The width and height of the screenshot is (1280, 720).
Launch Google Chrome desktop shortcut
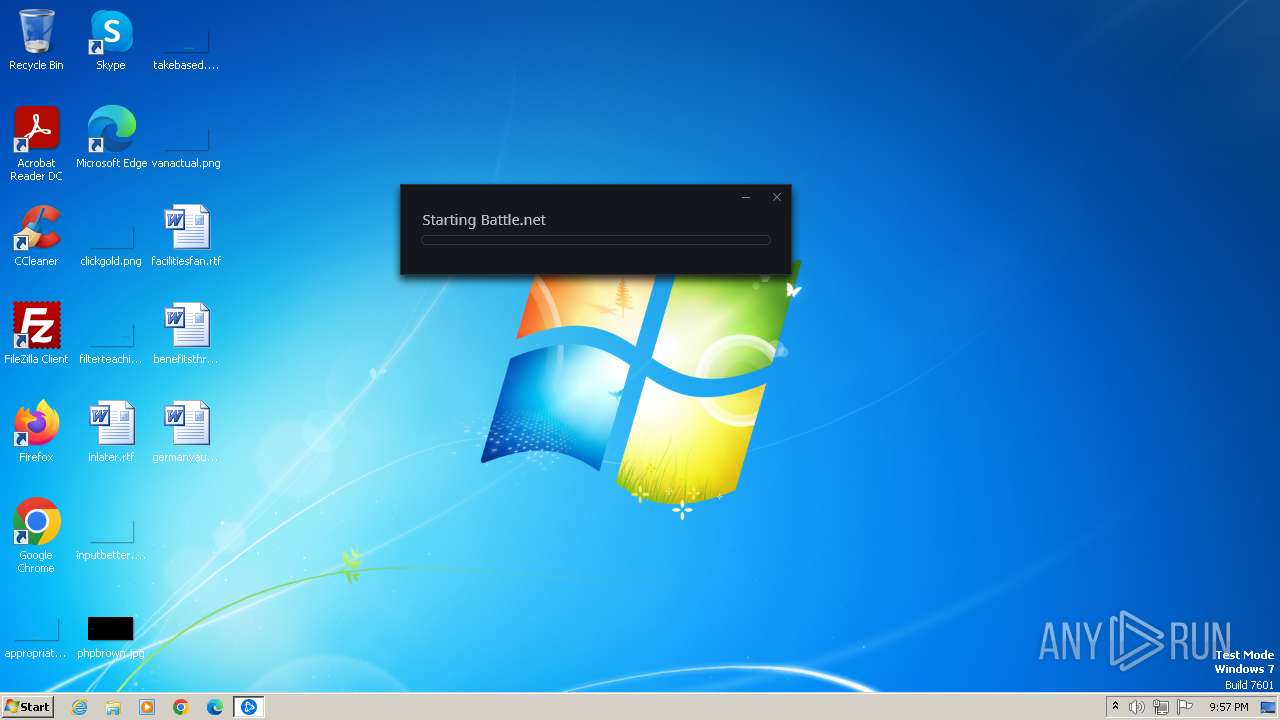(36, 537)
